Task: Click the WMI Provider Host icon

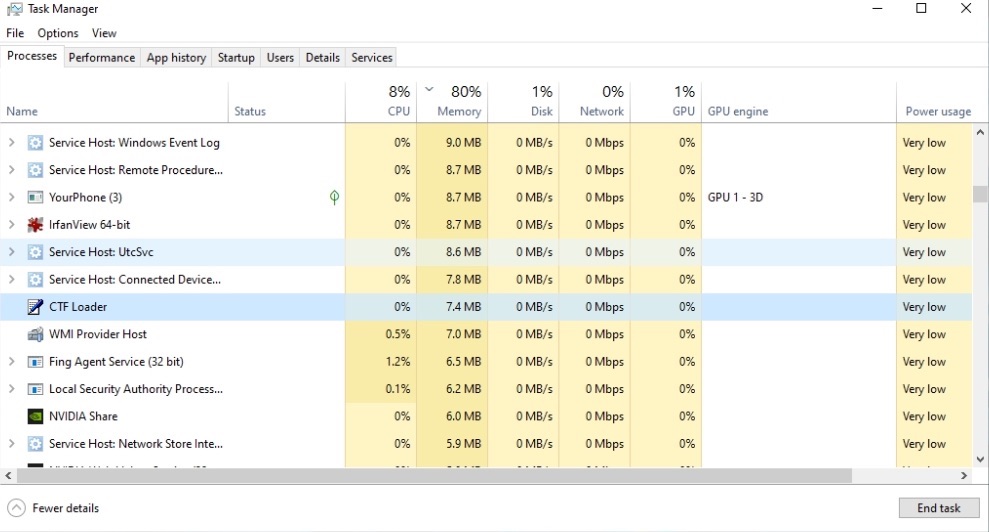Action: coord(36,335)
